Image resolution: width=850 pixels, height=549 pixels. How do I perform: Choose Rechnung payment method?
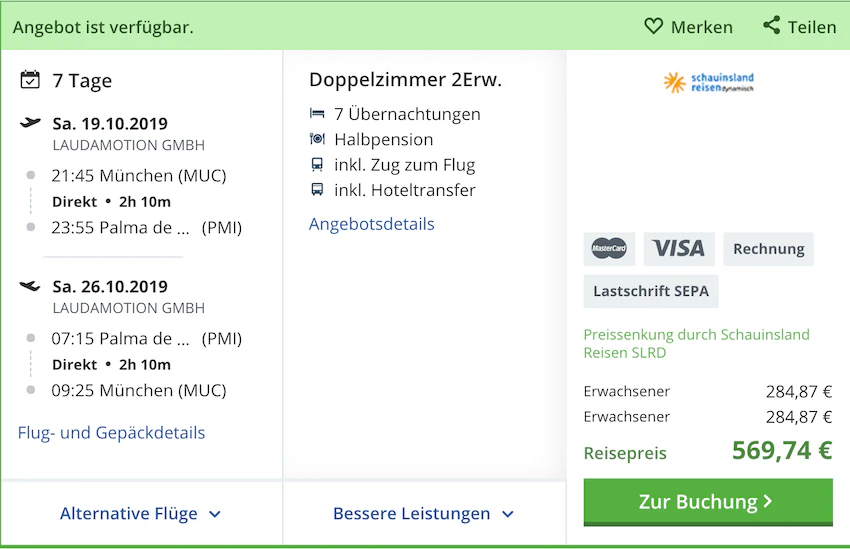[x=769, y=249]
